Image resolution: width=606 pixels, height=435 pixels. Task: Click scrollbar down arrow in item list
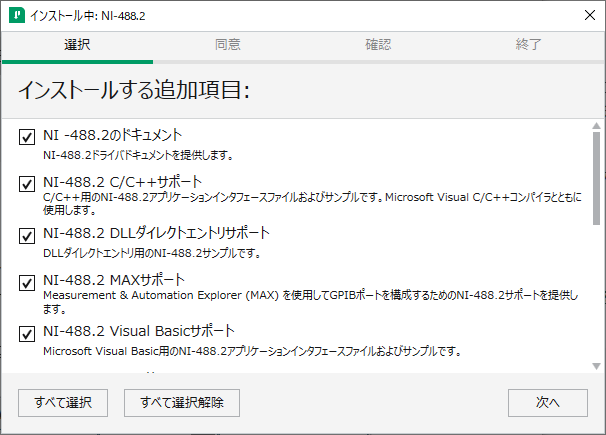(596, 366)
